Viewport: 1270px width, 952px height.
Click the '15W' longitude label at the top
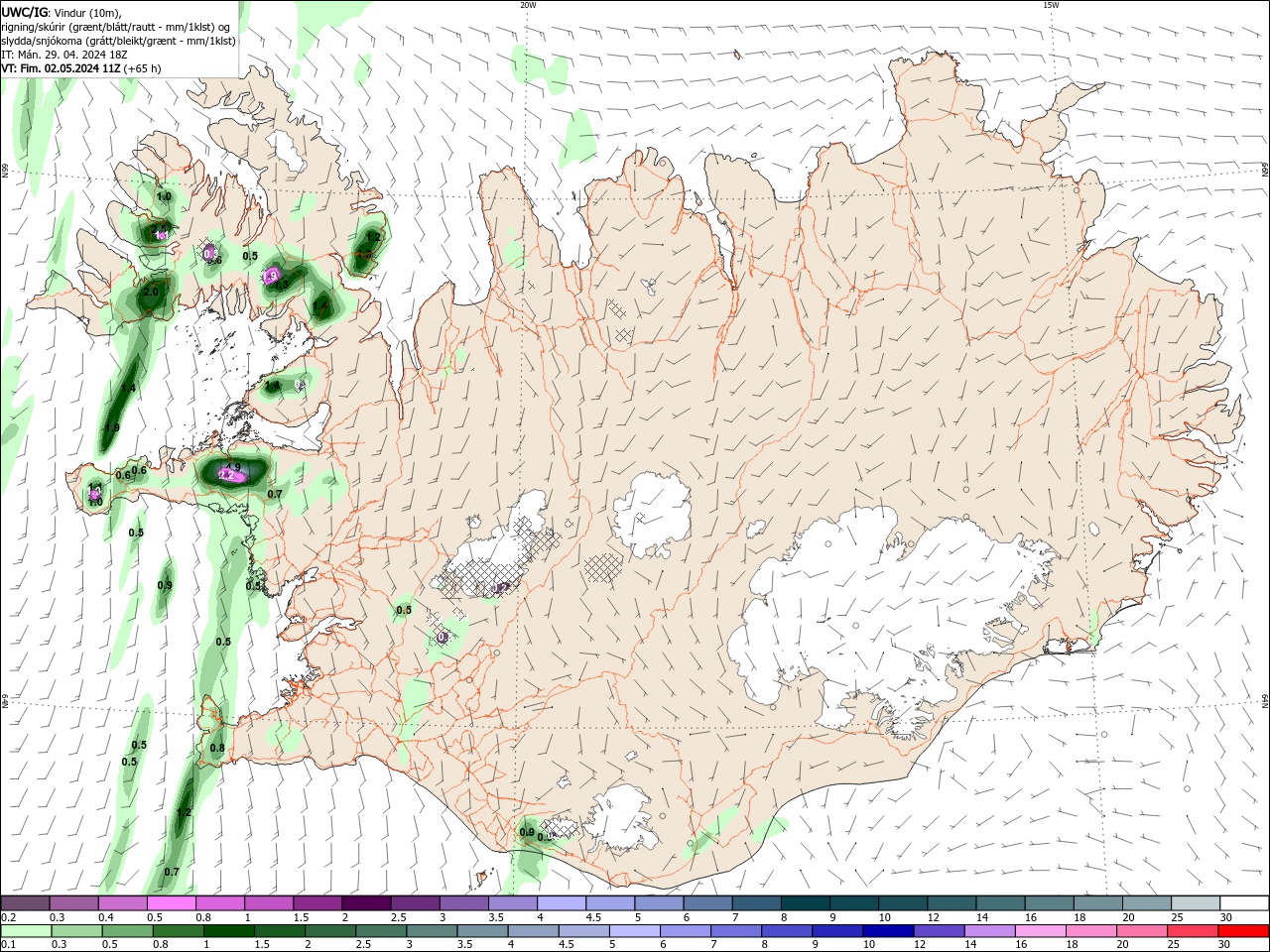point(1051,5)
